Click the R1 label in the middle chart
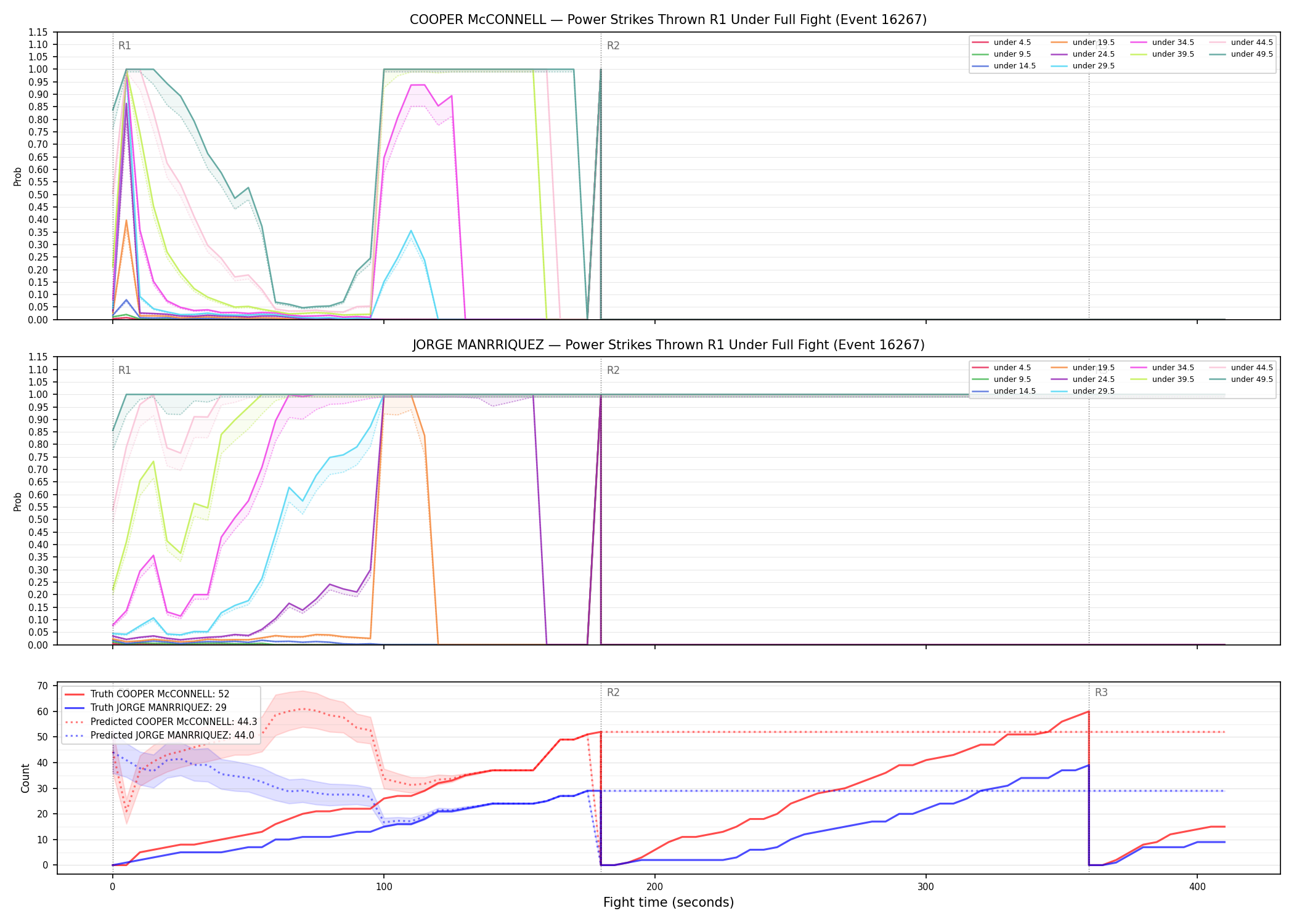1294x924 pixels. (x=124, y=370)
